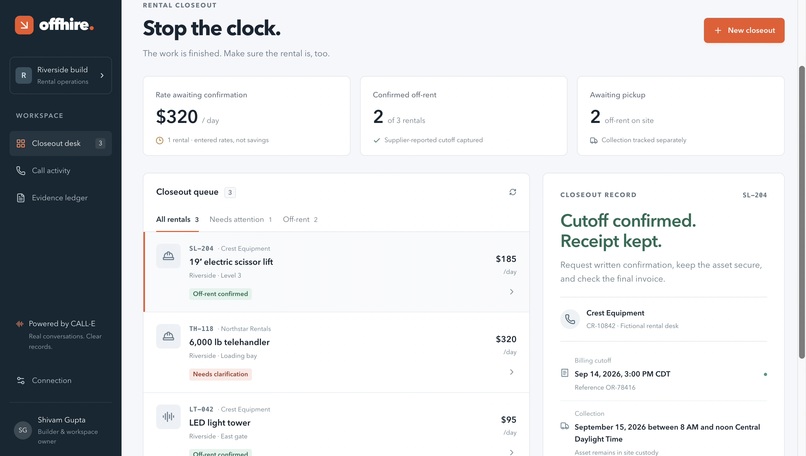The height and width of the screenshot is (456, 806).
Task: Open Shivam Gupta profile entry
Action: click(x=61, y=430)
